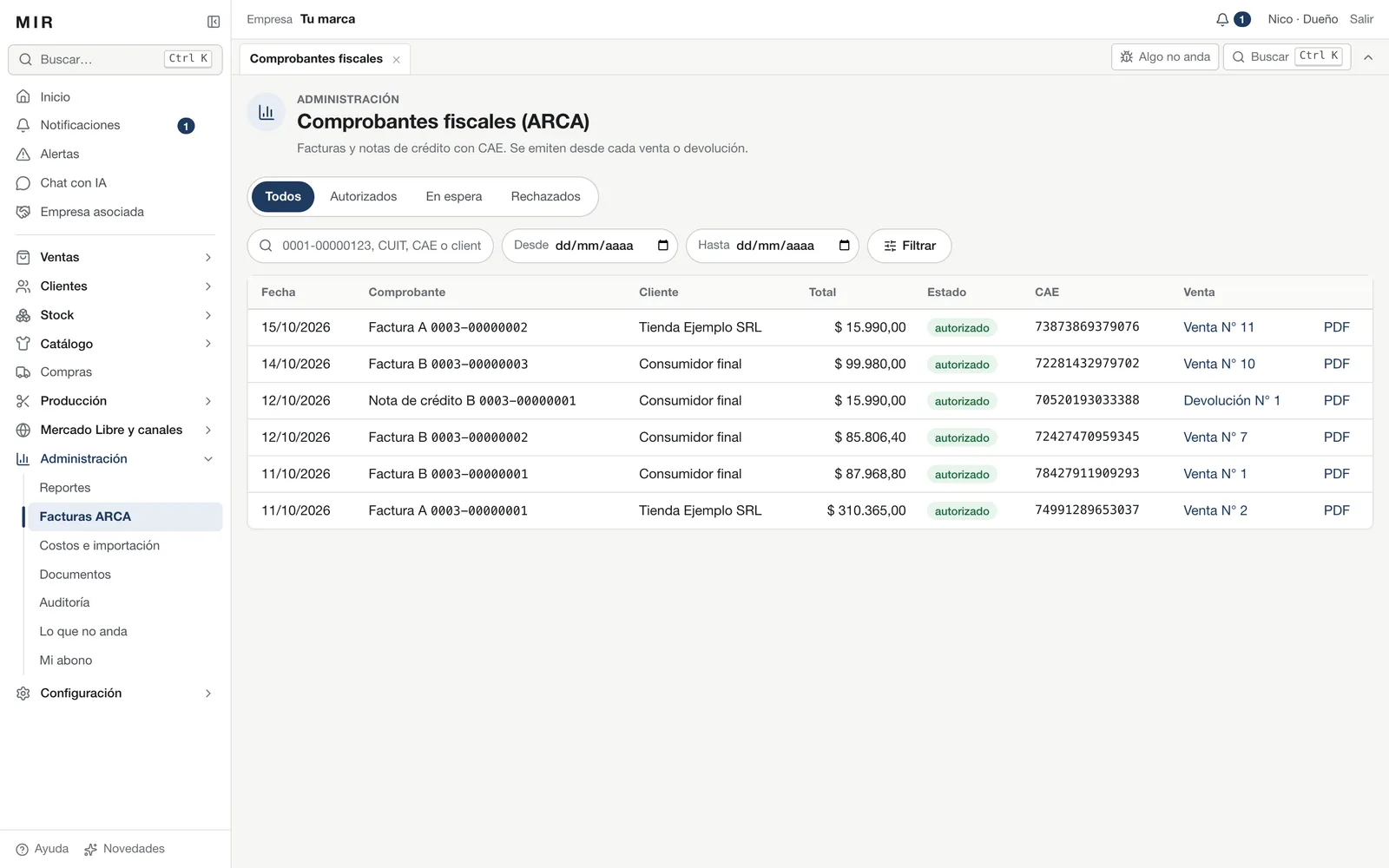Collapse the top toolbar with up chevron

pos(1368,57)
